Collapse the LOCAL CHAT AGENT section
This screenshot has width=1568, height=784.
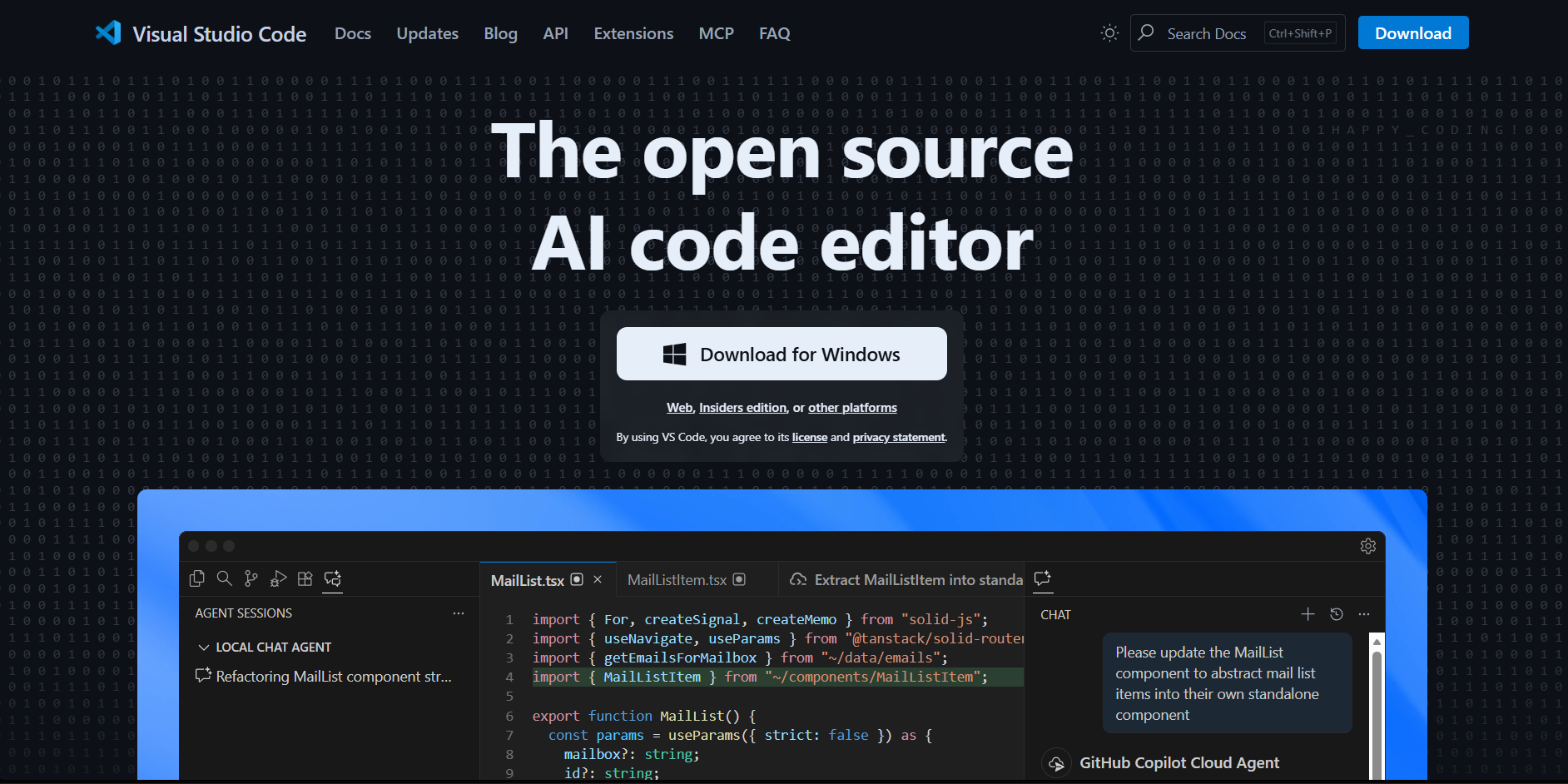coord(204,647)
